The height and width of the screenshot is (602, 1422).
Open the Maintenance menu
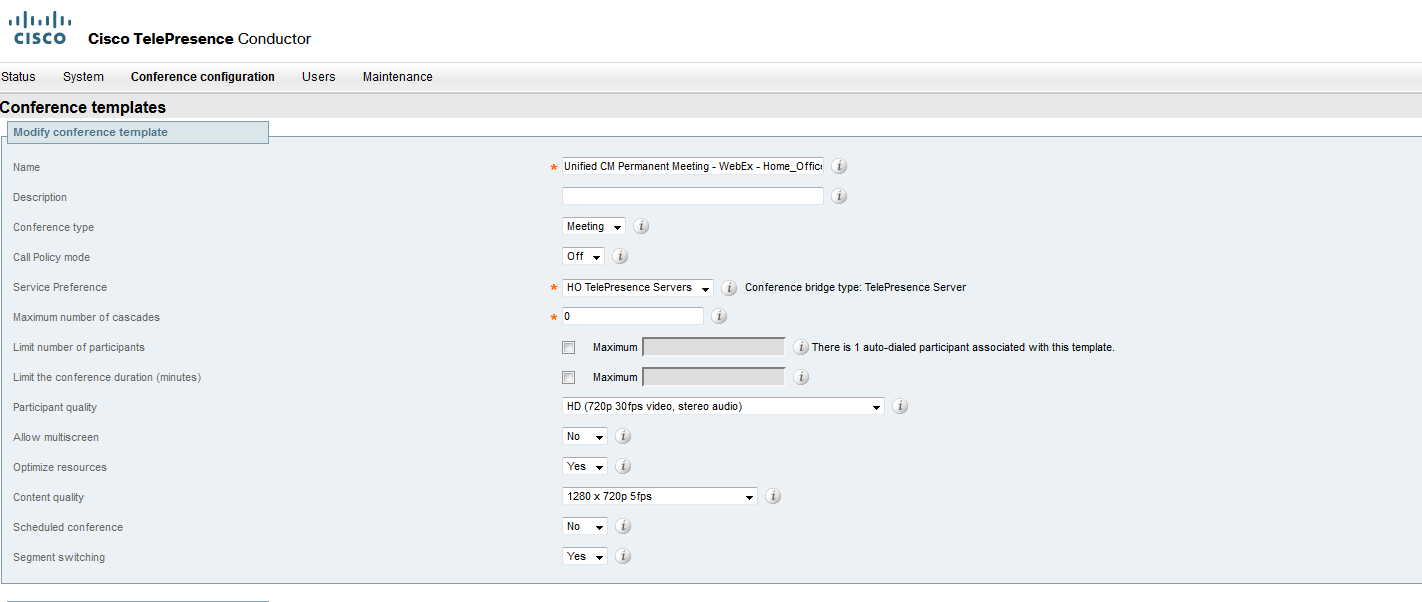click(398, 77)
